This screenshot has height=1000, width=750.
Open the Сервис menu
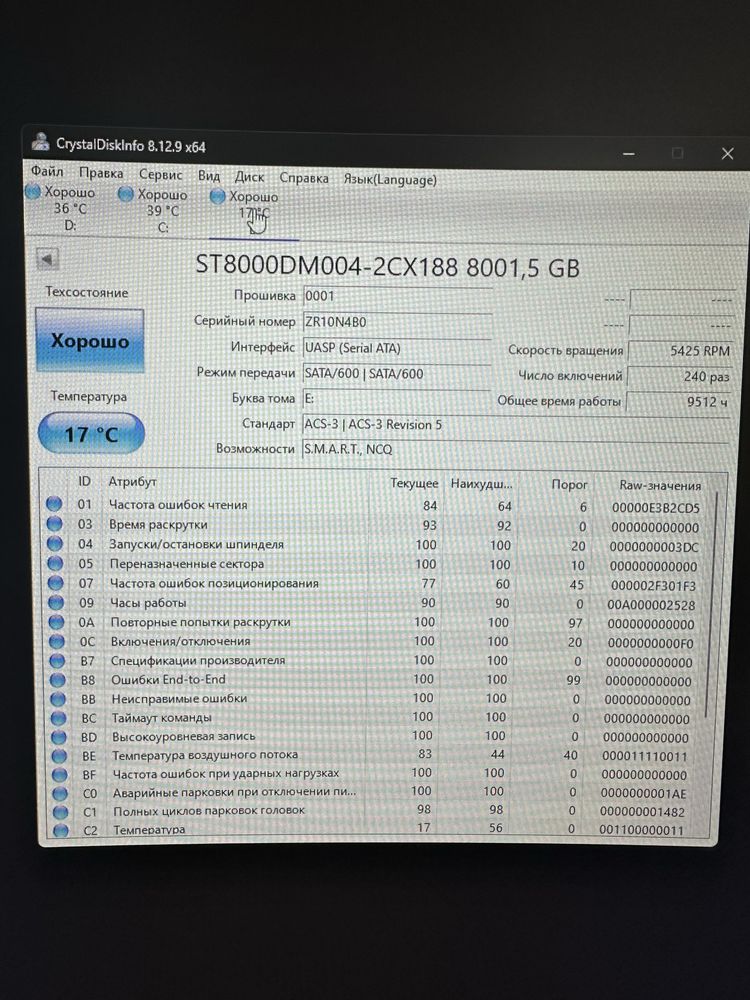160,174
